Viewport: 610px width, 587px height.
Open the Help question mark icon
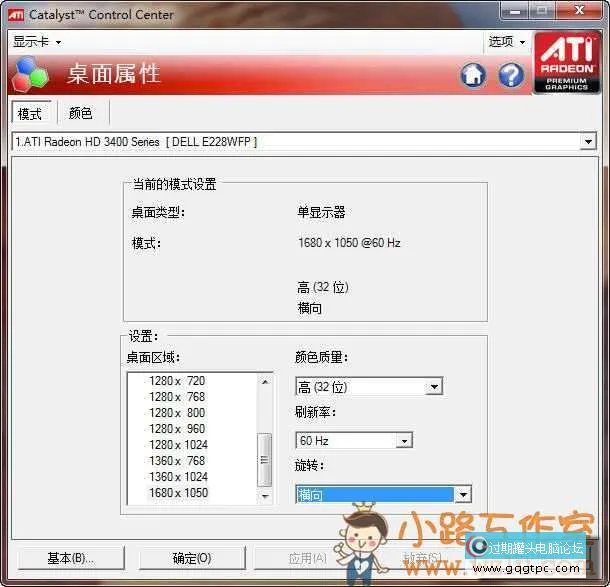pyautogui.click(x=511, y=75)
